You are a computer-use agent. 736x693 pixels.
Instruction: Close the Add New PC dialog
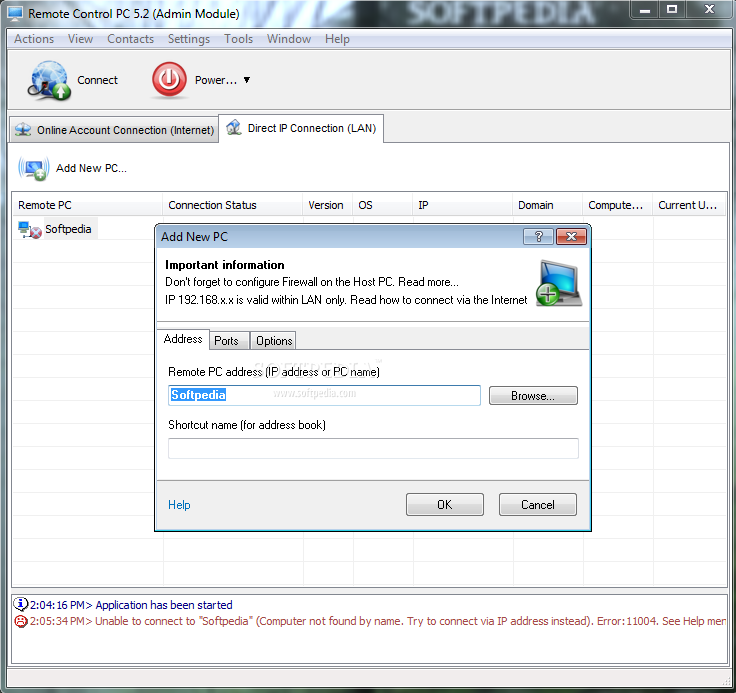pyautogui.click(x=571, y=237)
